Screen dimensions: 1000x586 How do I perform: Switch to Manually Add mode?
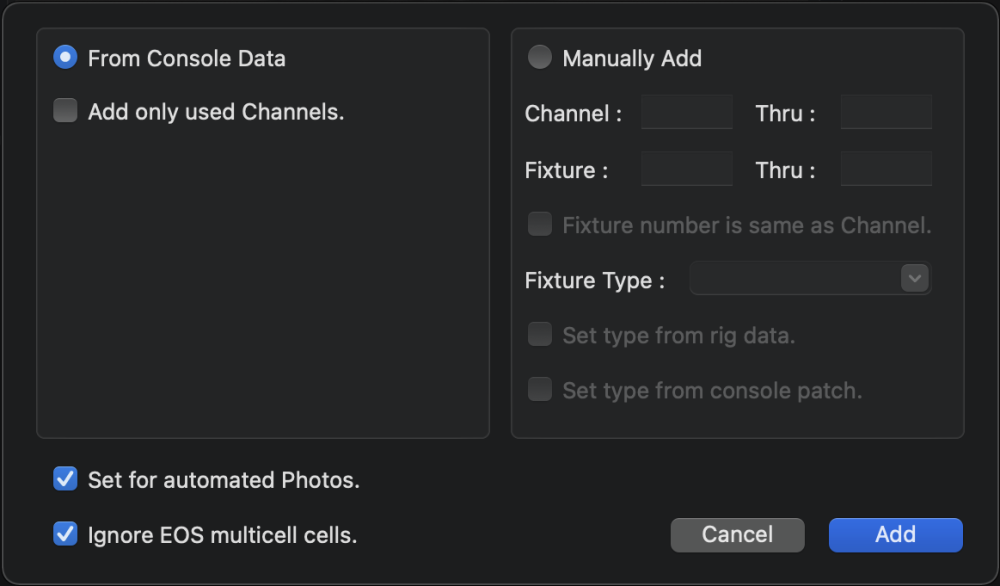pyautogui.click(x=539, y=57)
